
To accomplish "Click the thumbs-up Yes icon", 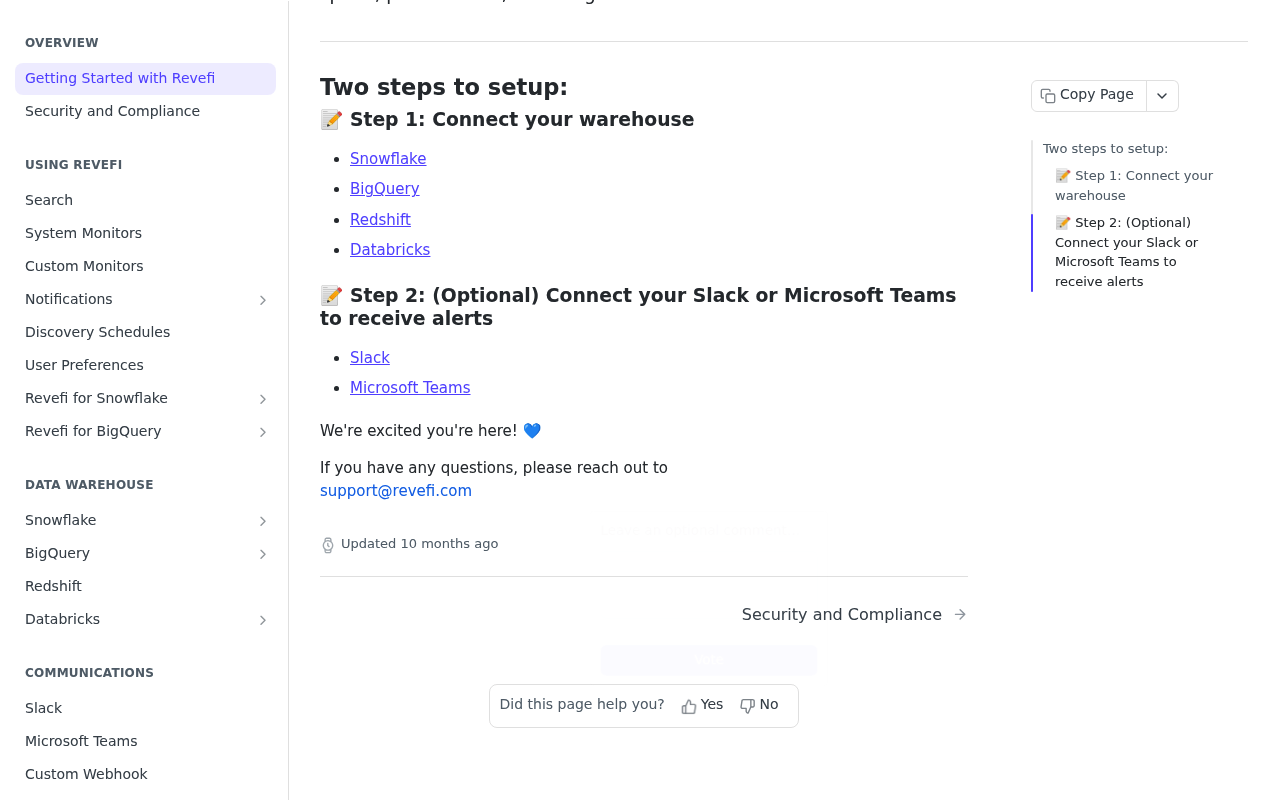I will (x=689, y=706).
